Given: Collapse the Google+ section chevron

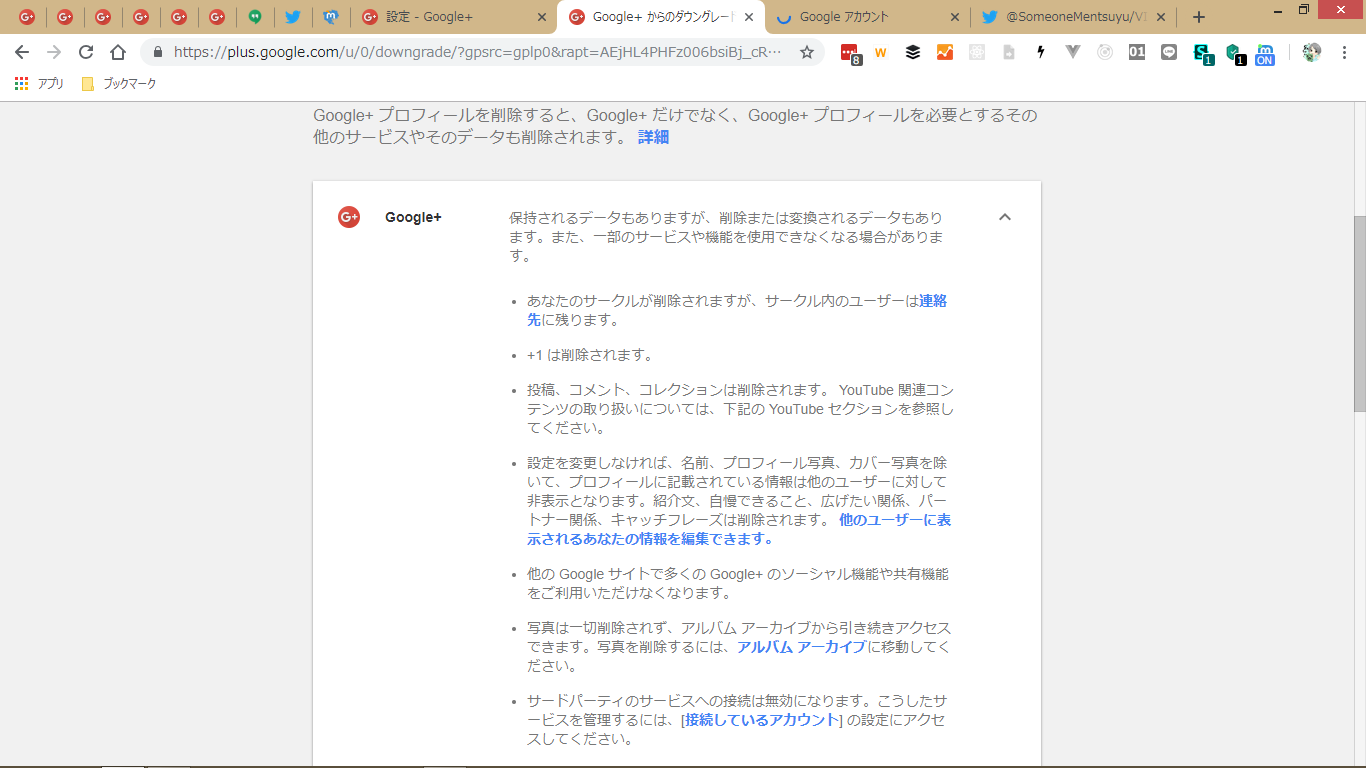Looking at the screenshot, I should point(1005,217).
